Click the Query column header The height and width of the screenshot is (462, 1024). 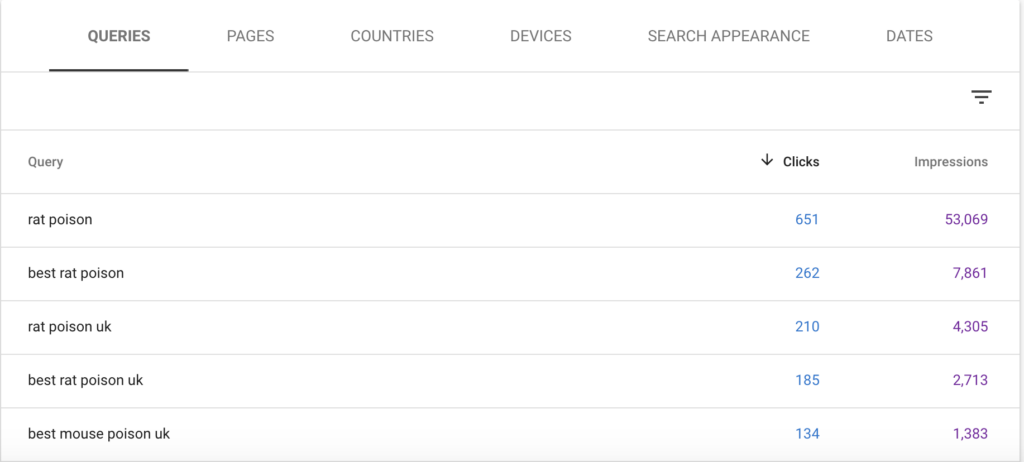click(x=45, y=162)
